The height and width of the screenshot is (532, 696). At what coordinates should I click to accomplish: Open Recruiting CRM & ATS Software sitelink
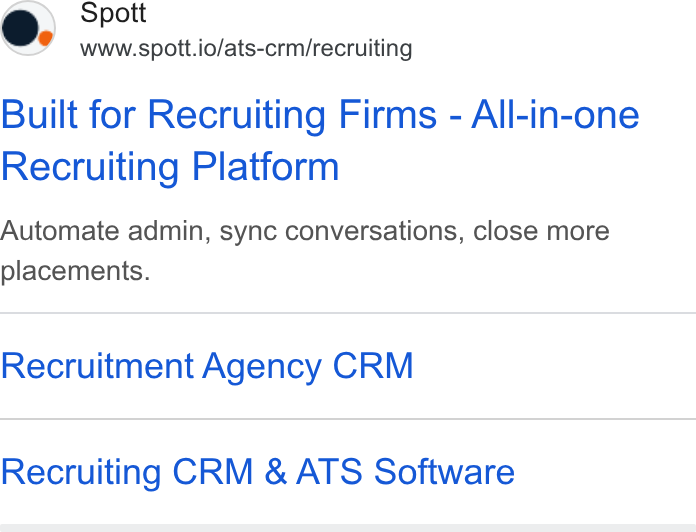coord(257,472)
